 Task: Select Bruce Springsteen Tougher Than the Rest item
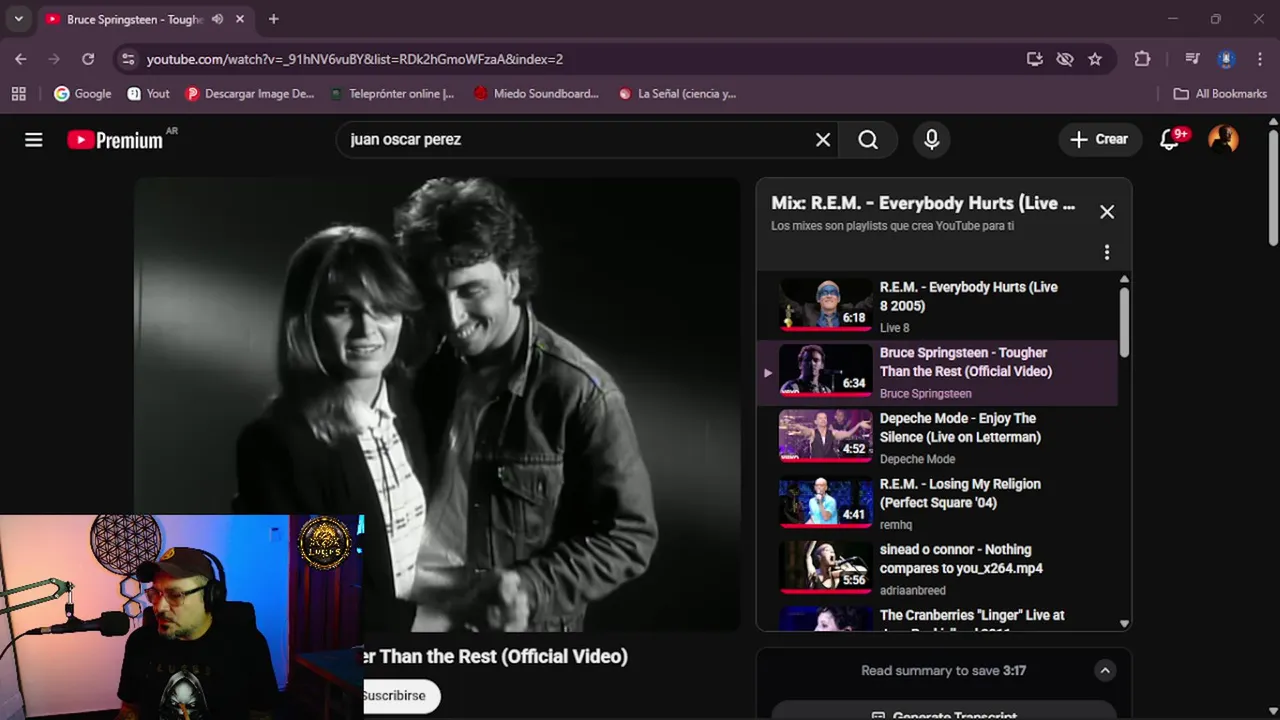click(937, 372)
